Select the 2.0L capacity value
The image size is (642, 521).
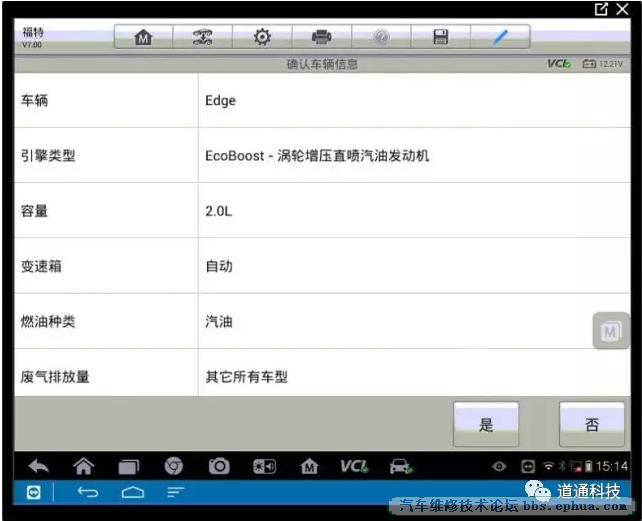pos(219,211)
